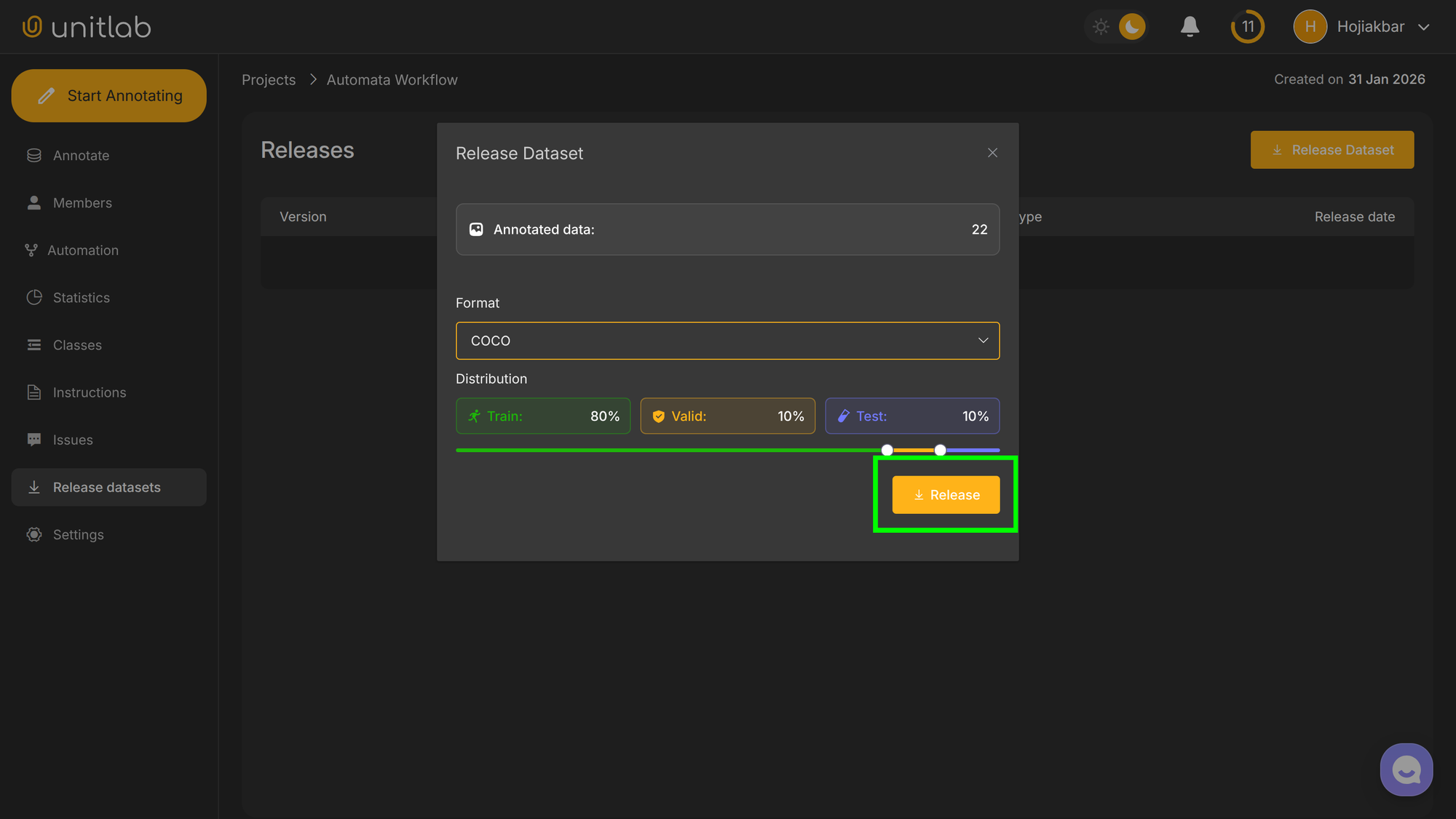Open the Annotate section in sidebar
The height and width of the screenshot is (819, 1456).
[81, 155]
